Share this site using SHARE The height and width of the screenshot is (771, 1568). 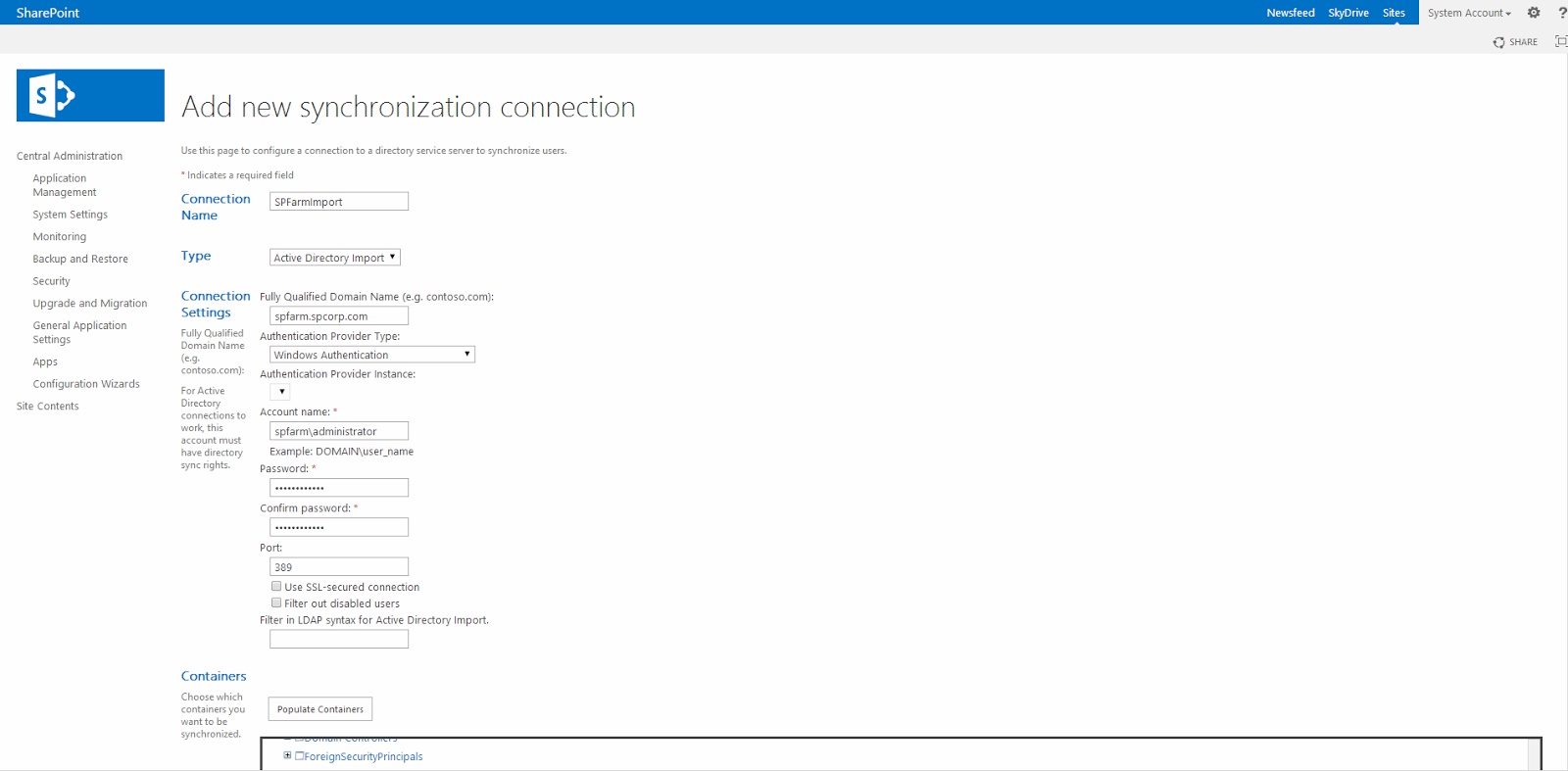1515,42
